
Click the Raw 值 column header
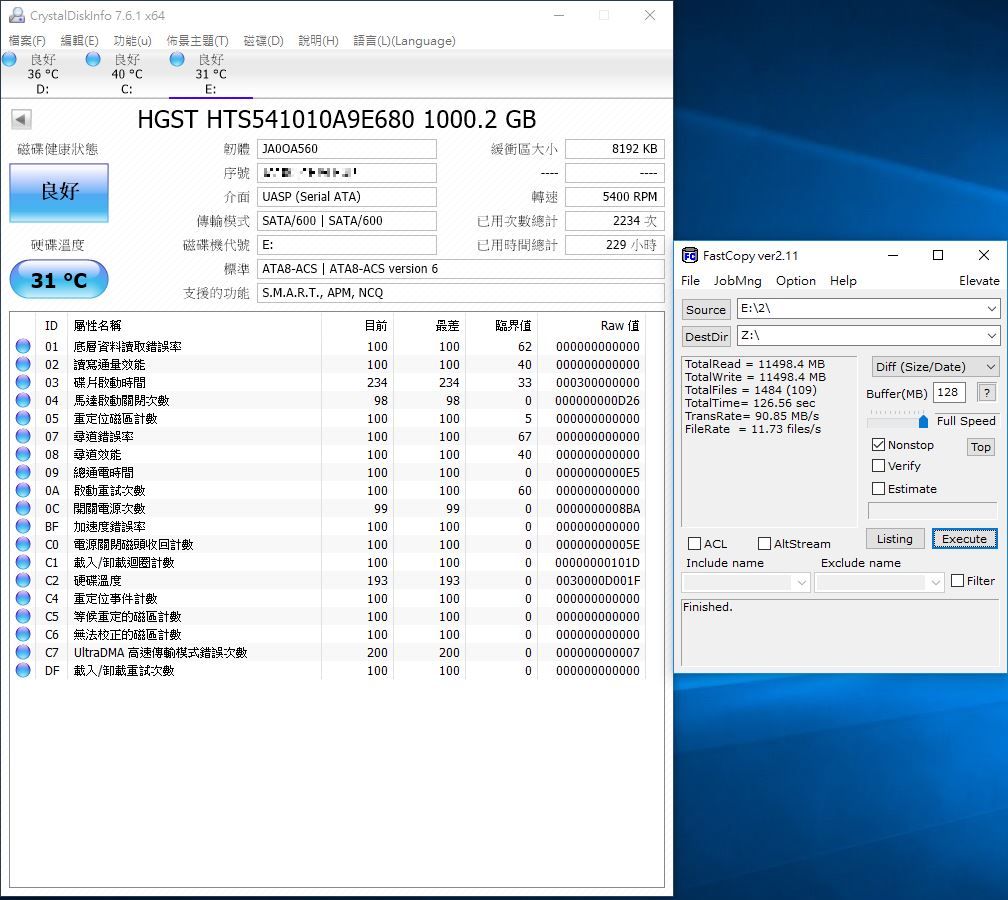point(620,326)
